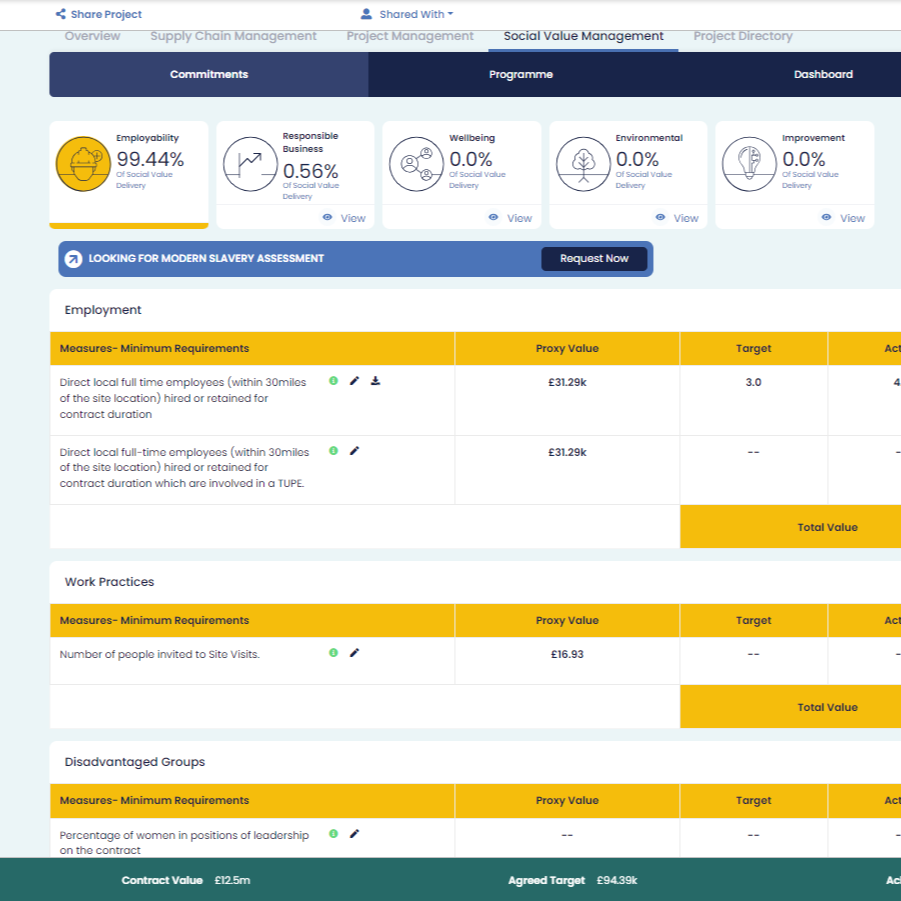This screenshot has width=901, height=901.
Task: Click the Improvement lightbulb icon
Action: click(749, 164)
